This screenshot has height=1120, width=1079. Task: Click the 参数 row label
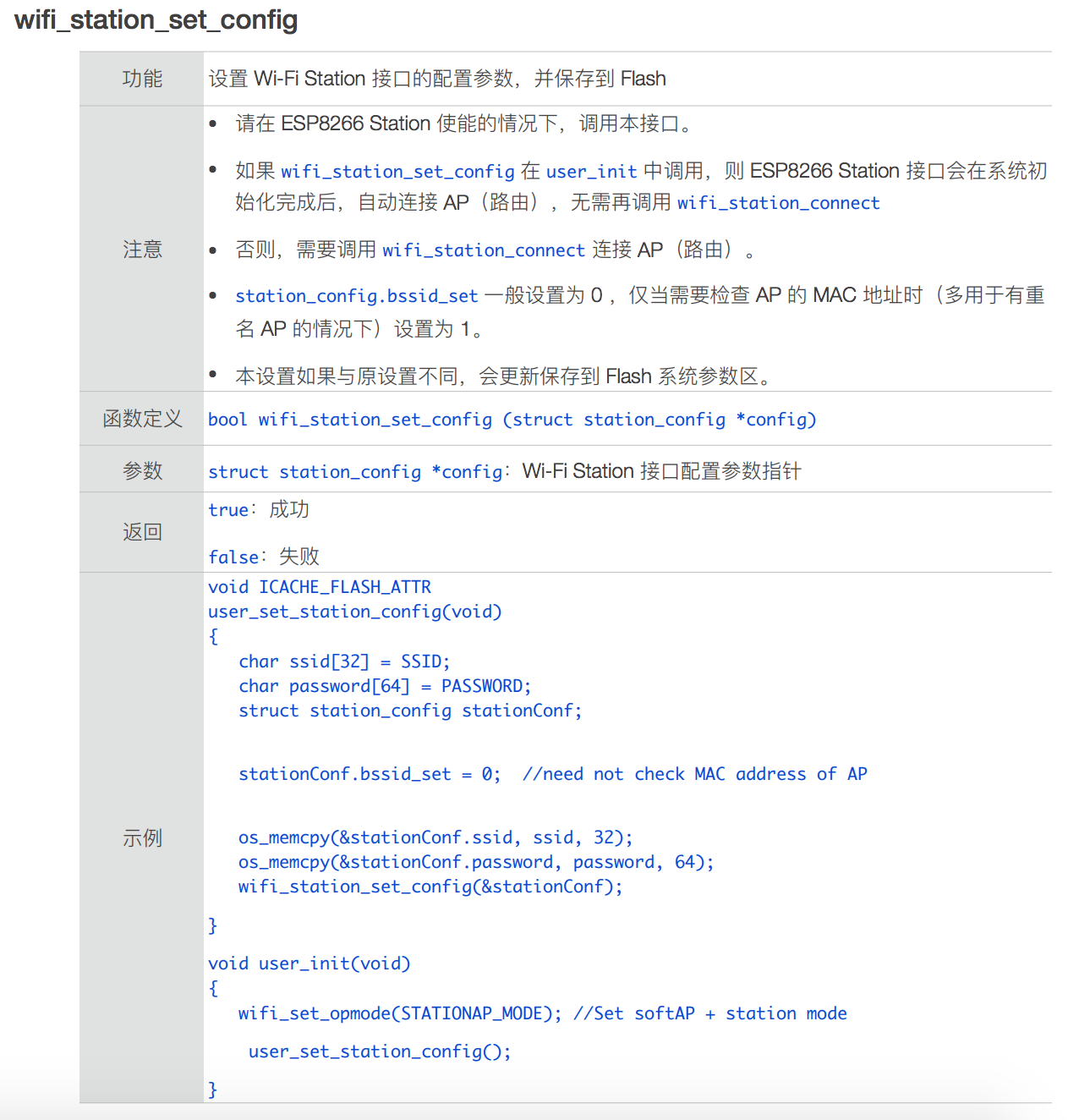[142, 470]
